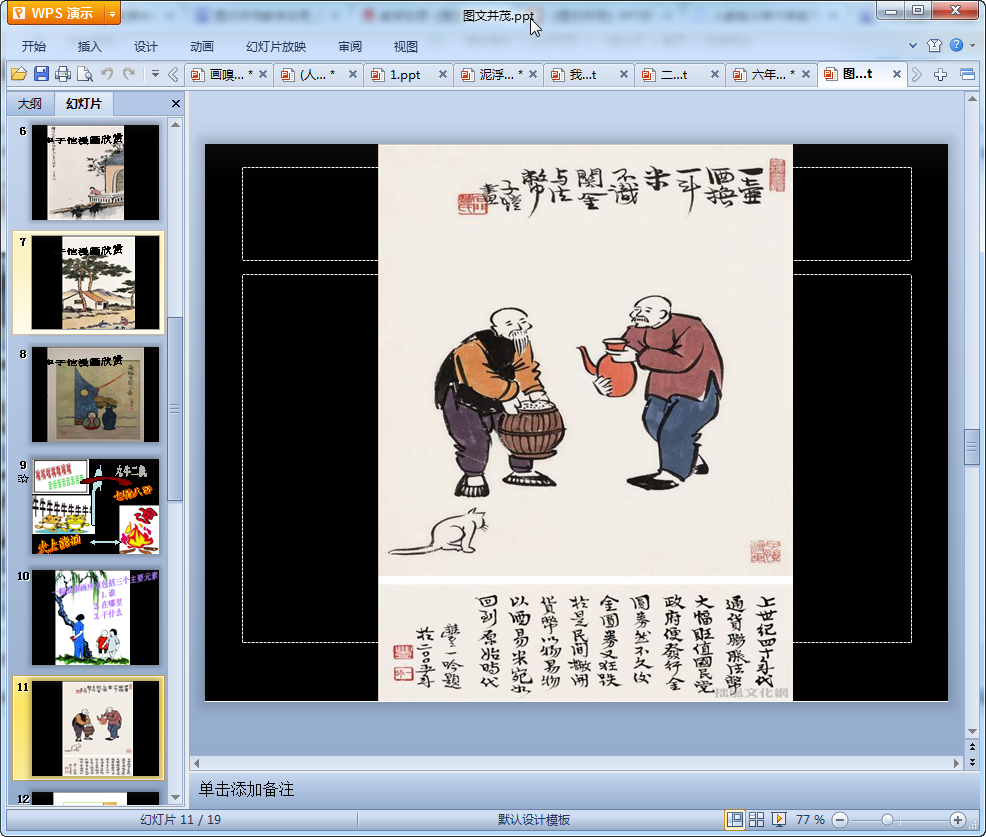Close the 六年... document tab
Image resolution: width=986 pixels, height=837 pixels.
point(806,74)
